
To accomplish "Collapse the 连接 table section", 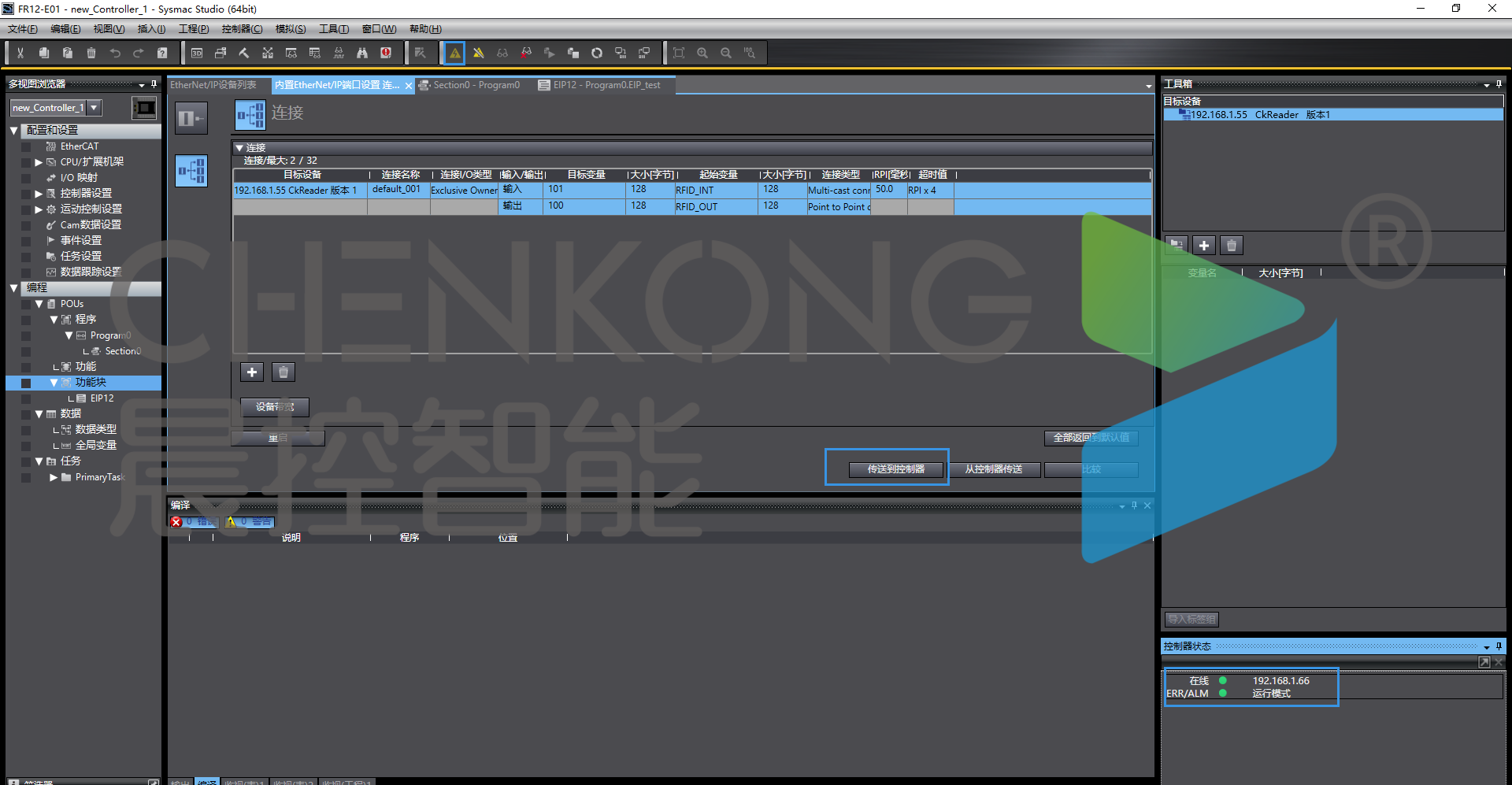I will click(239, 148).
